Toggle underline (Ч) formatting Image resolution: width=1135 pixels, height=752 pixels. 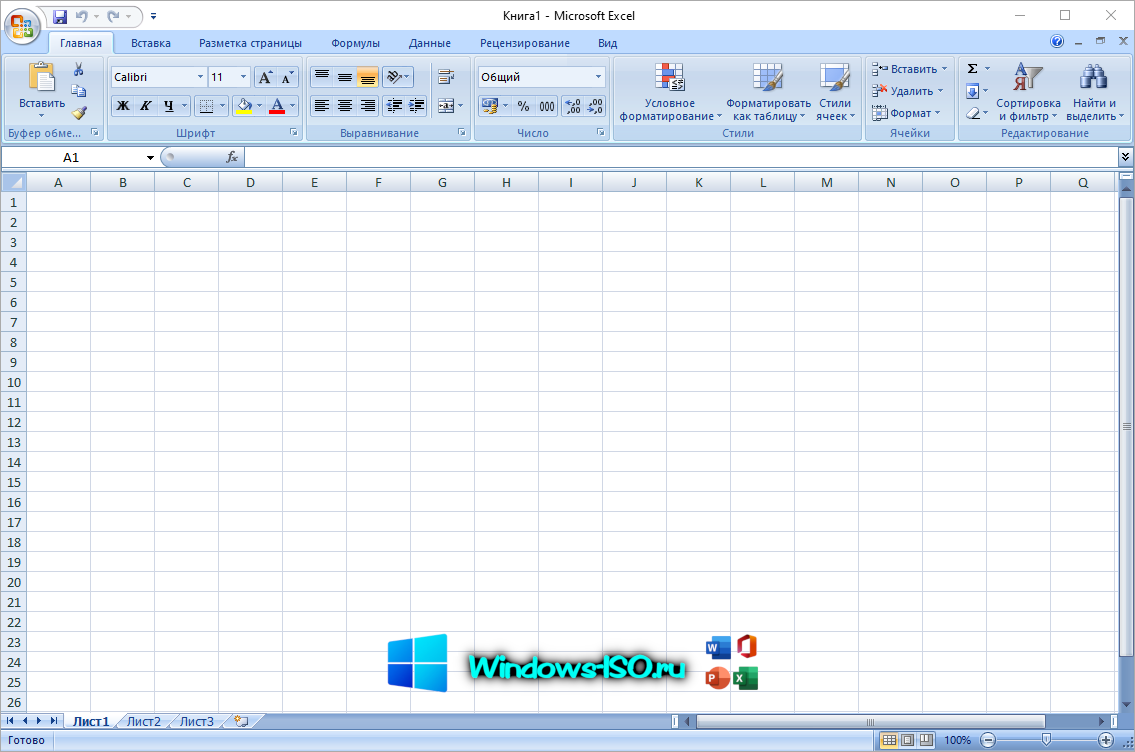click(169, 106)
